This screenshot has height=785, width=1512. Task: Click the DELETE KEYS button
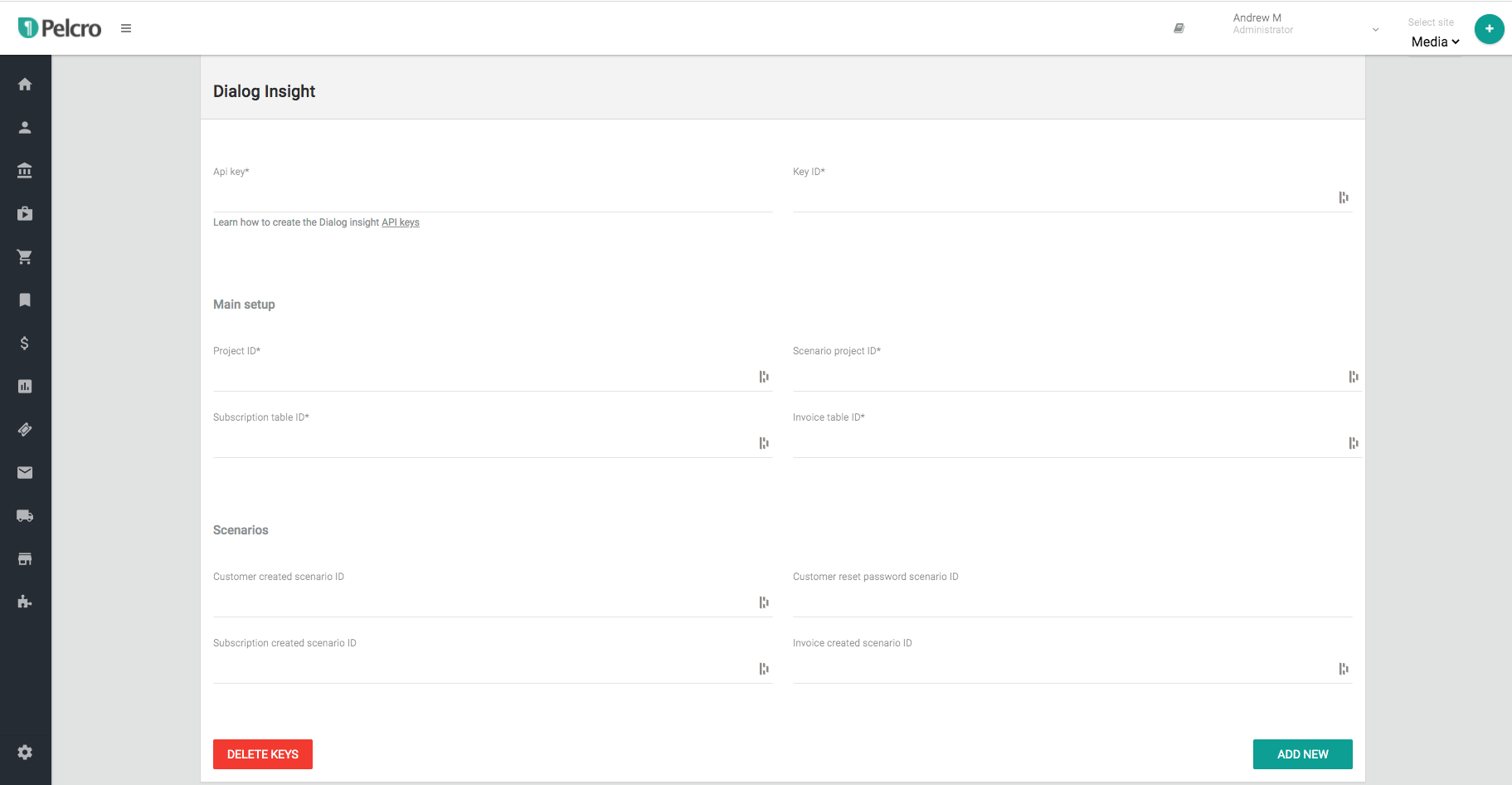(x=263, y=754)
